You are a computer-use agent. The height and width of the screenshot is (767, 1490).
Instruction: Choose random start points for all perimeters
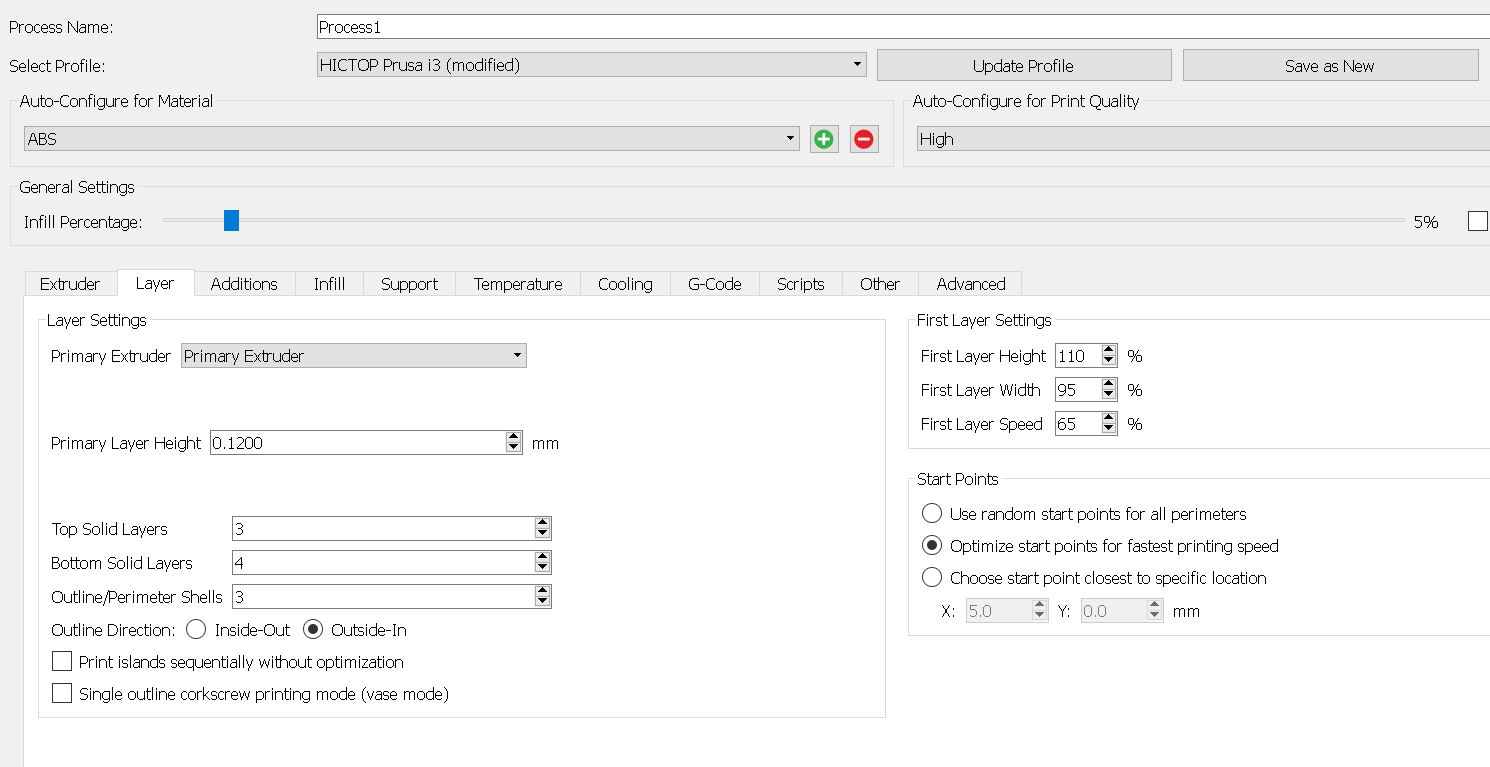click(932, 514)
